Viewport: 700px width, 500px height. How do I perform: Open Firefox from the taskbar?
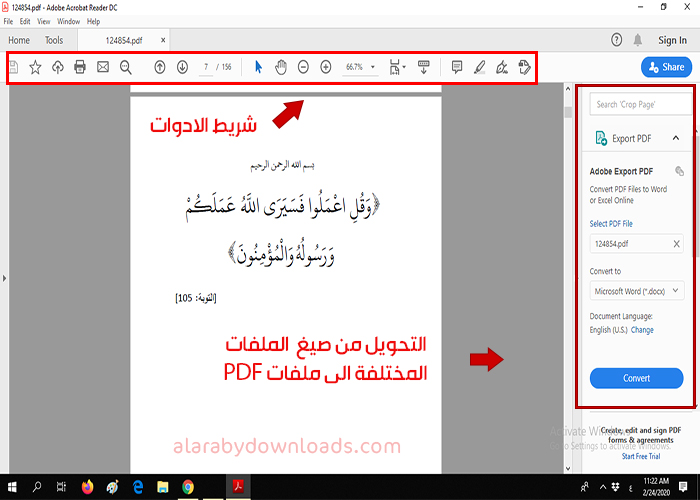pyautogui.click(x=87, y=487)
